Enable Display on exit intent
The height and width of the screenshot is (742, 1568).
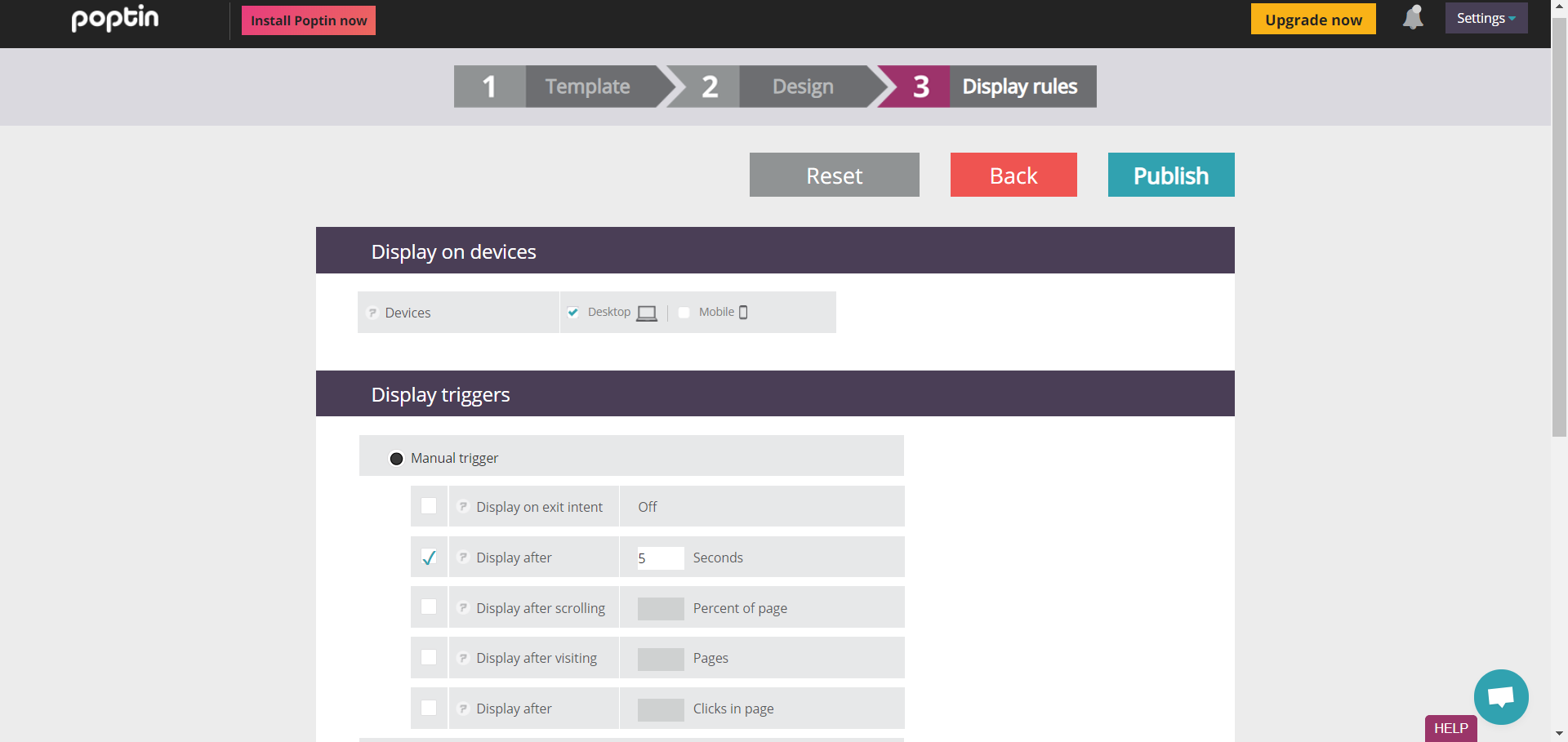(429, 506)
